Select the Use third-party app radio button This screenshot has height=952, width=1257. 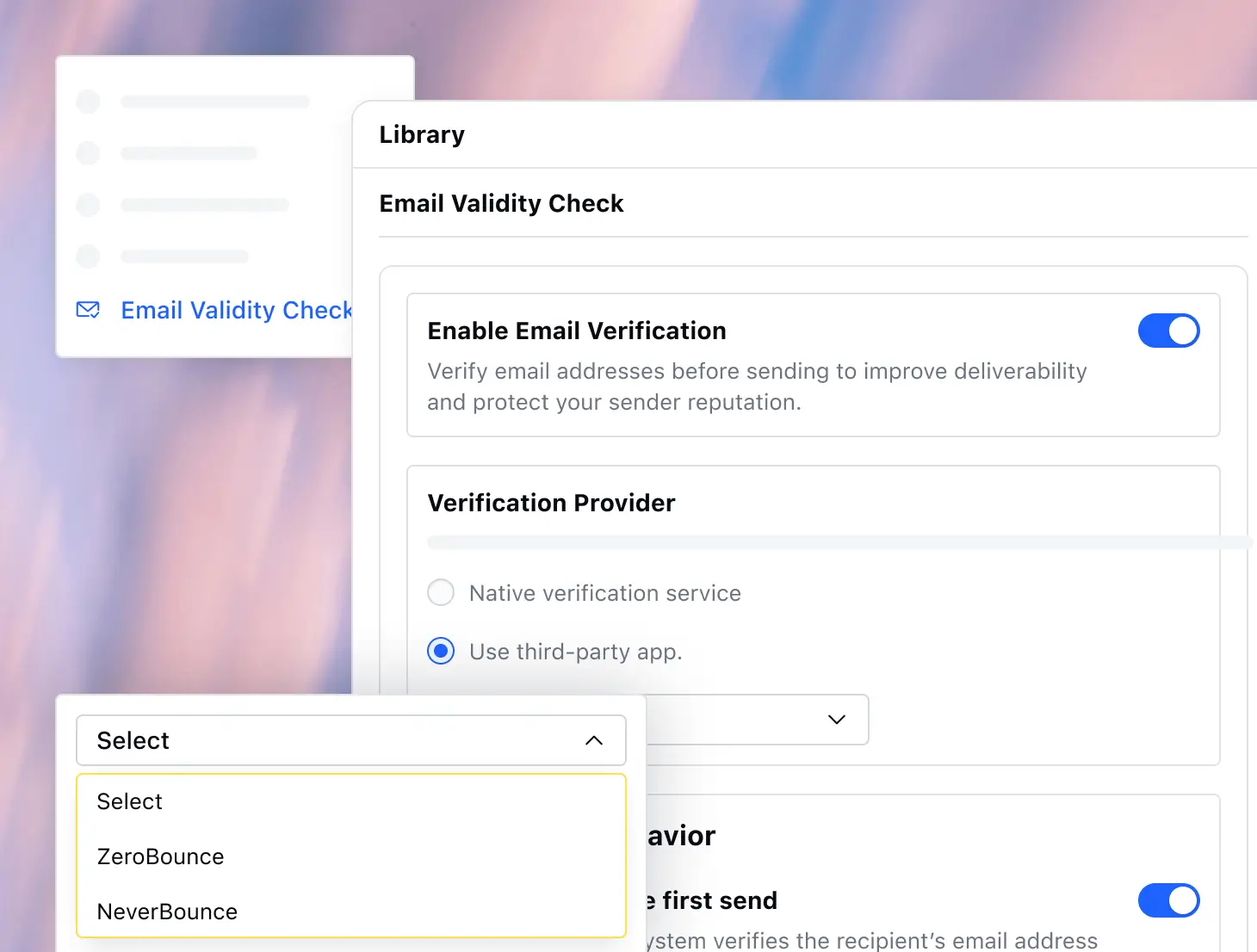coord(441,652)
